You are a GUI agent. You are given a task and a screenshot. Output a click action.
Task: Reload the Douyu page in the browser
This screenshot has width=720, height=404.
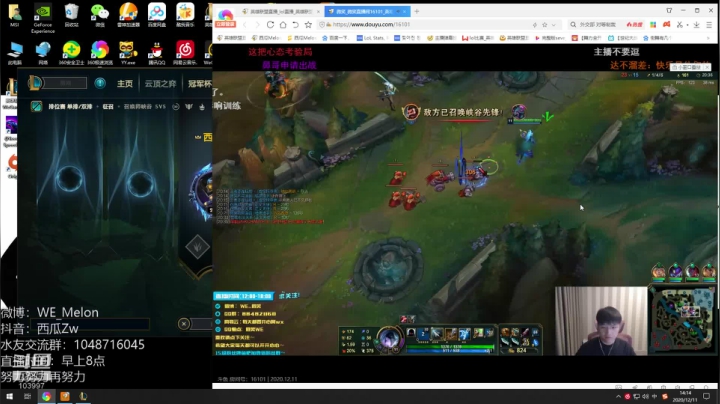[270, 25]
